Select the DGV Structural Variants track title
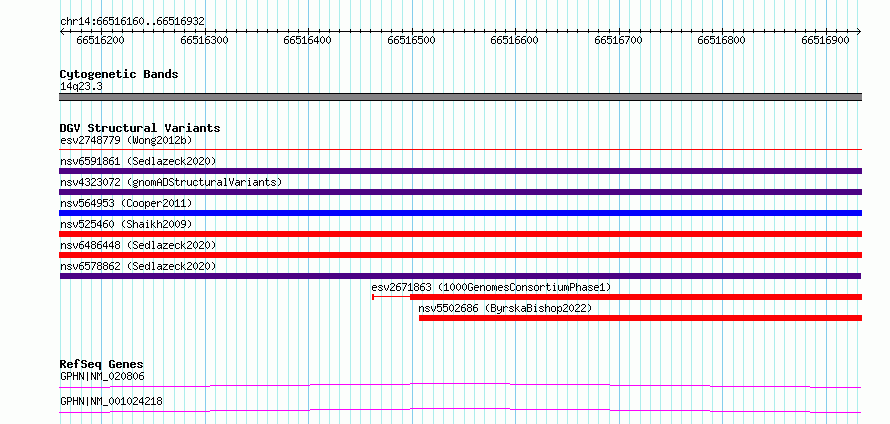This screenshot has width=890, height=424. [140, 128]
